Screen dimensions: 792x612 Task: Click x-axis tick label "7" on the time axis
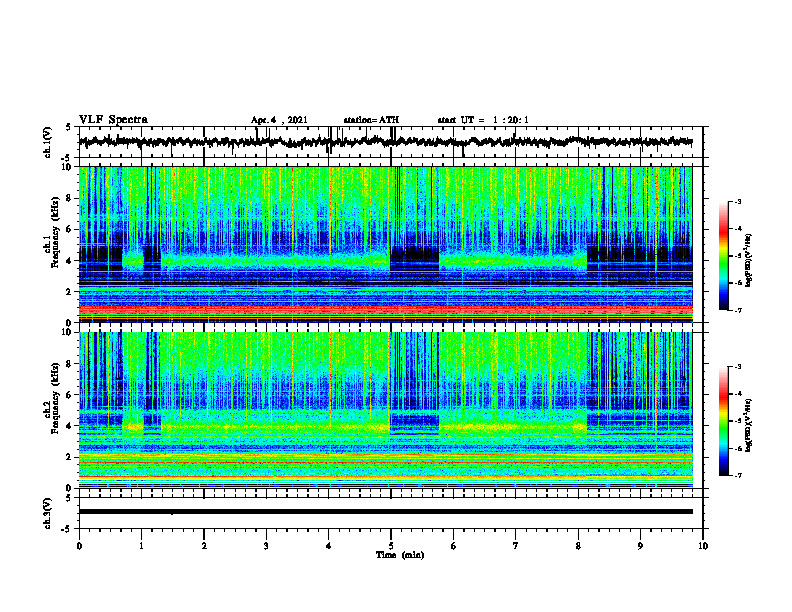point(516,546)
